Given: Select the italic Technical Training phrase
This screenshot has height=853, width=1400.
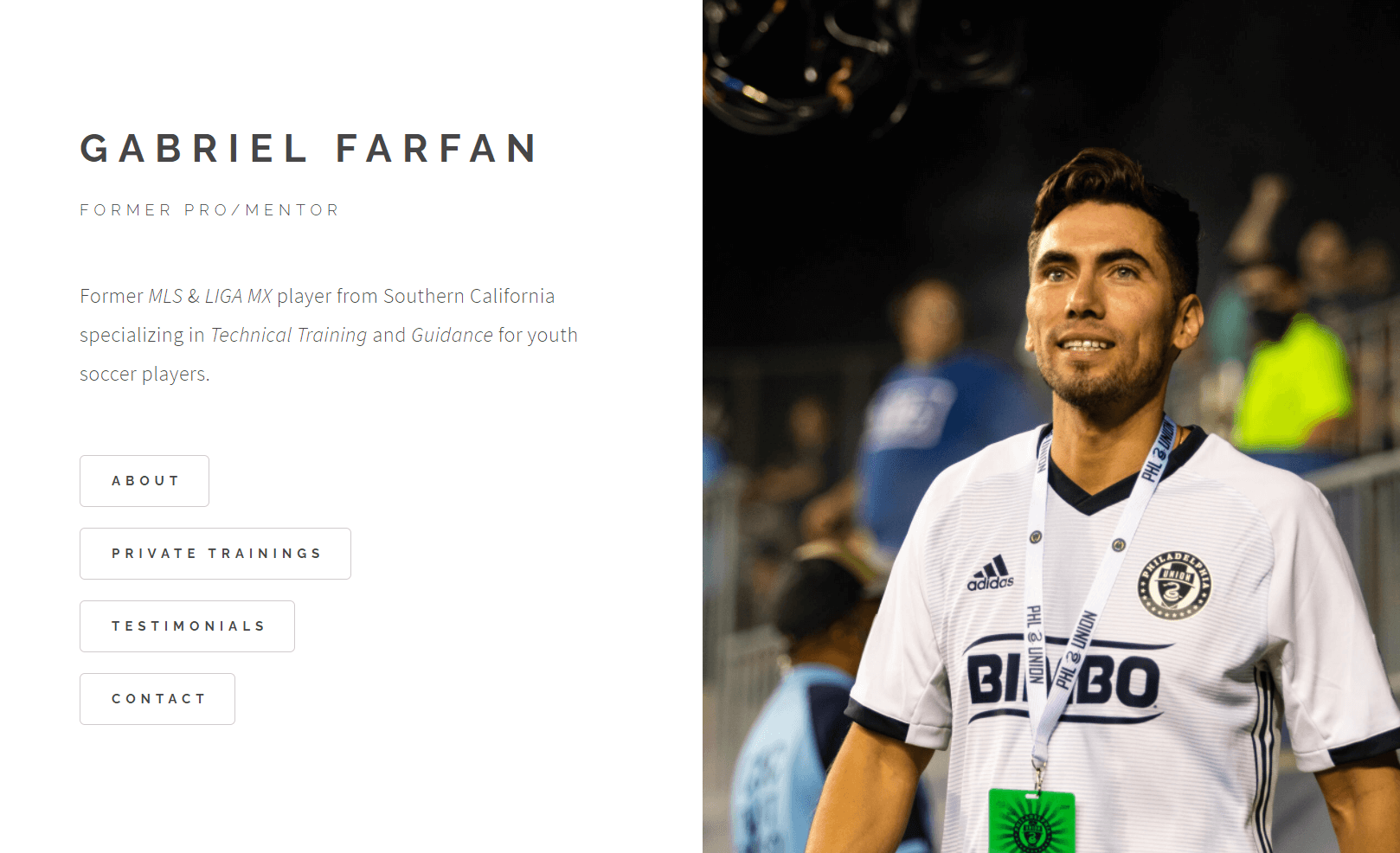Looking at the screenshot, I should 289,335.
